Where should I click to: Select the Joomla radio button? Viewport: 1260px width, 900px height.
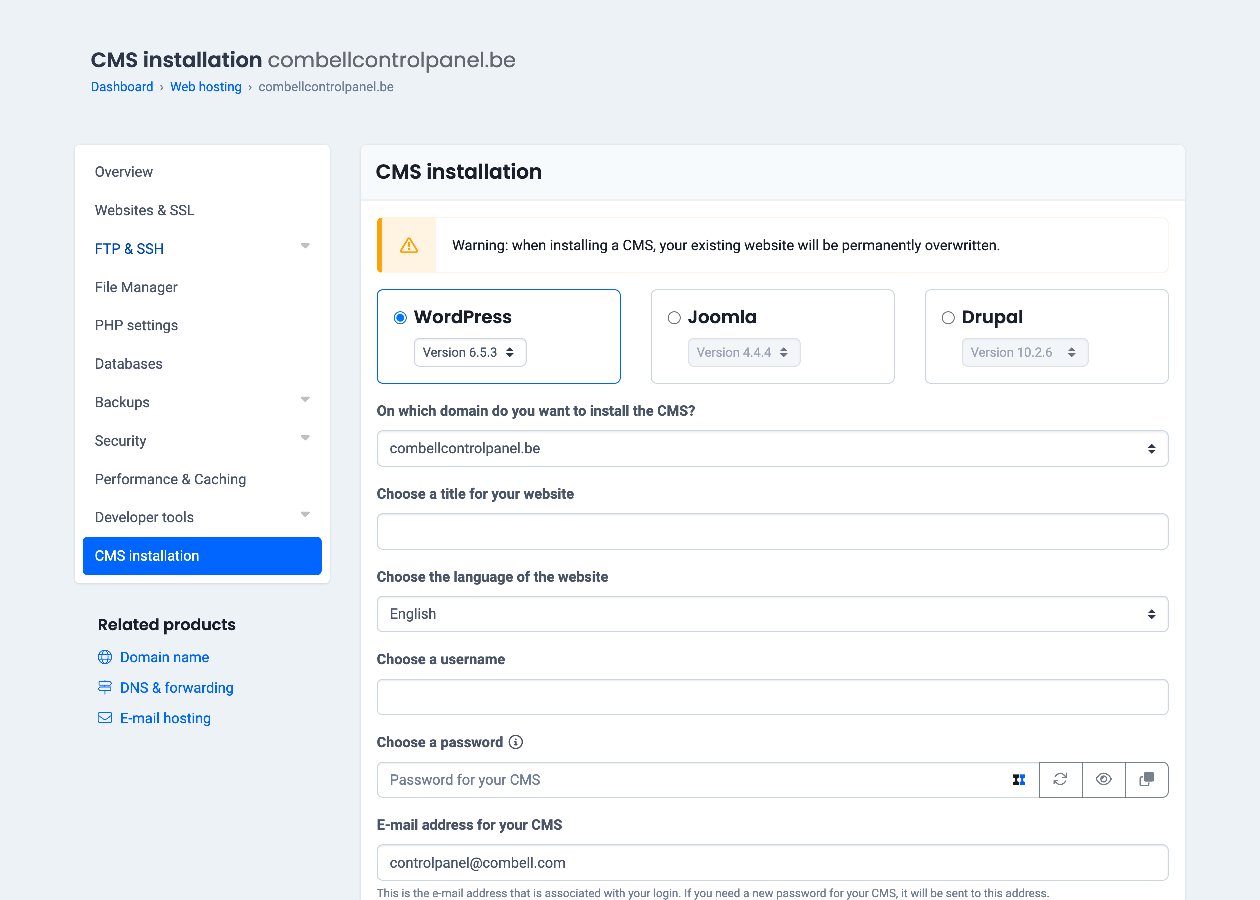pyautogui.click(x=674, y=318)
